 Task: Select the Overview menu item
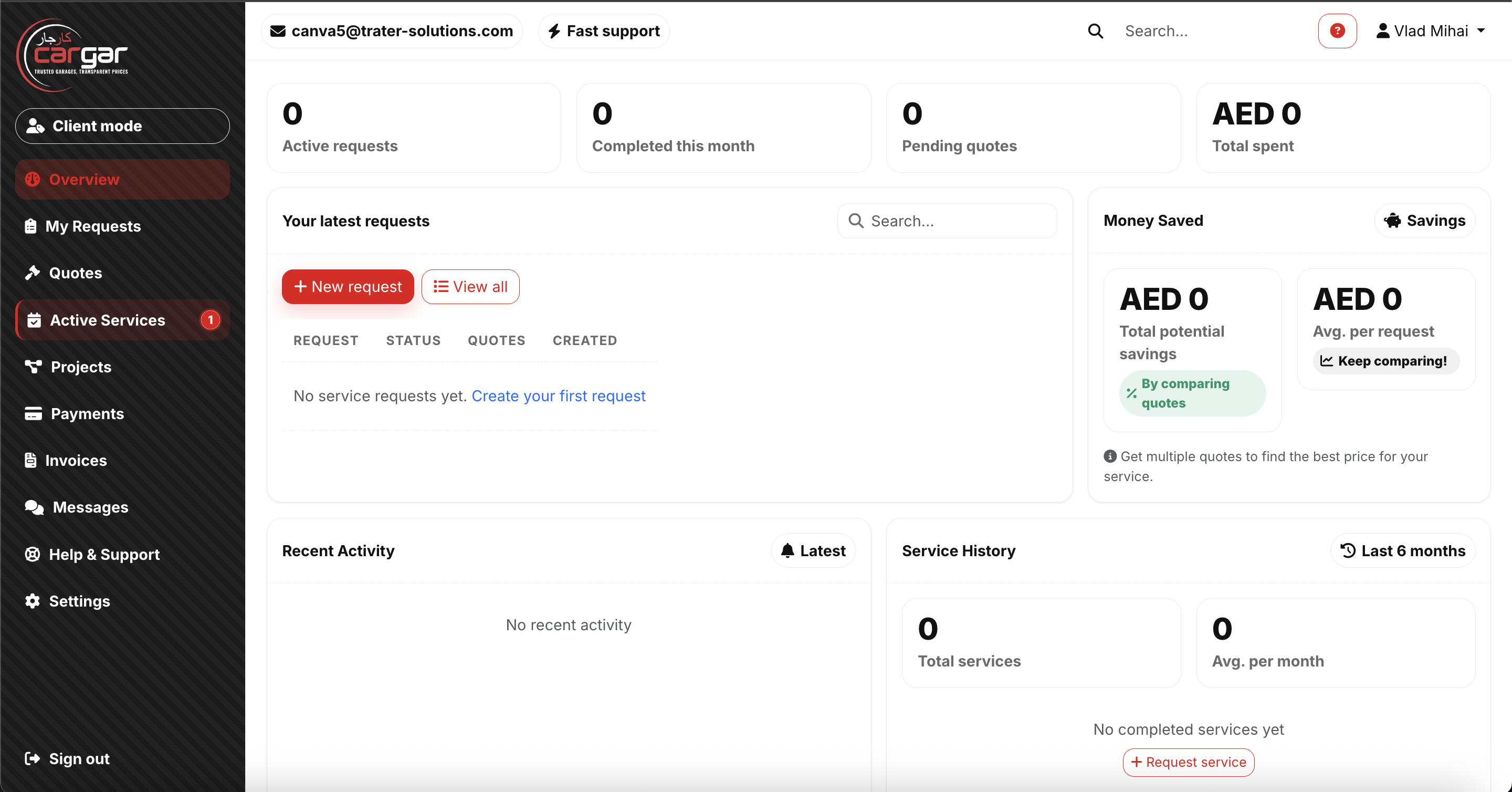pyautogui.click(x=84, y=179)
